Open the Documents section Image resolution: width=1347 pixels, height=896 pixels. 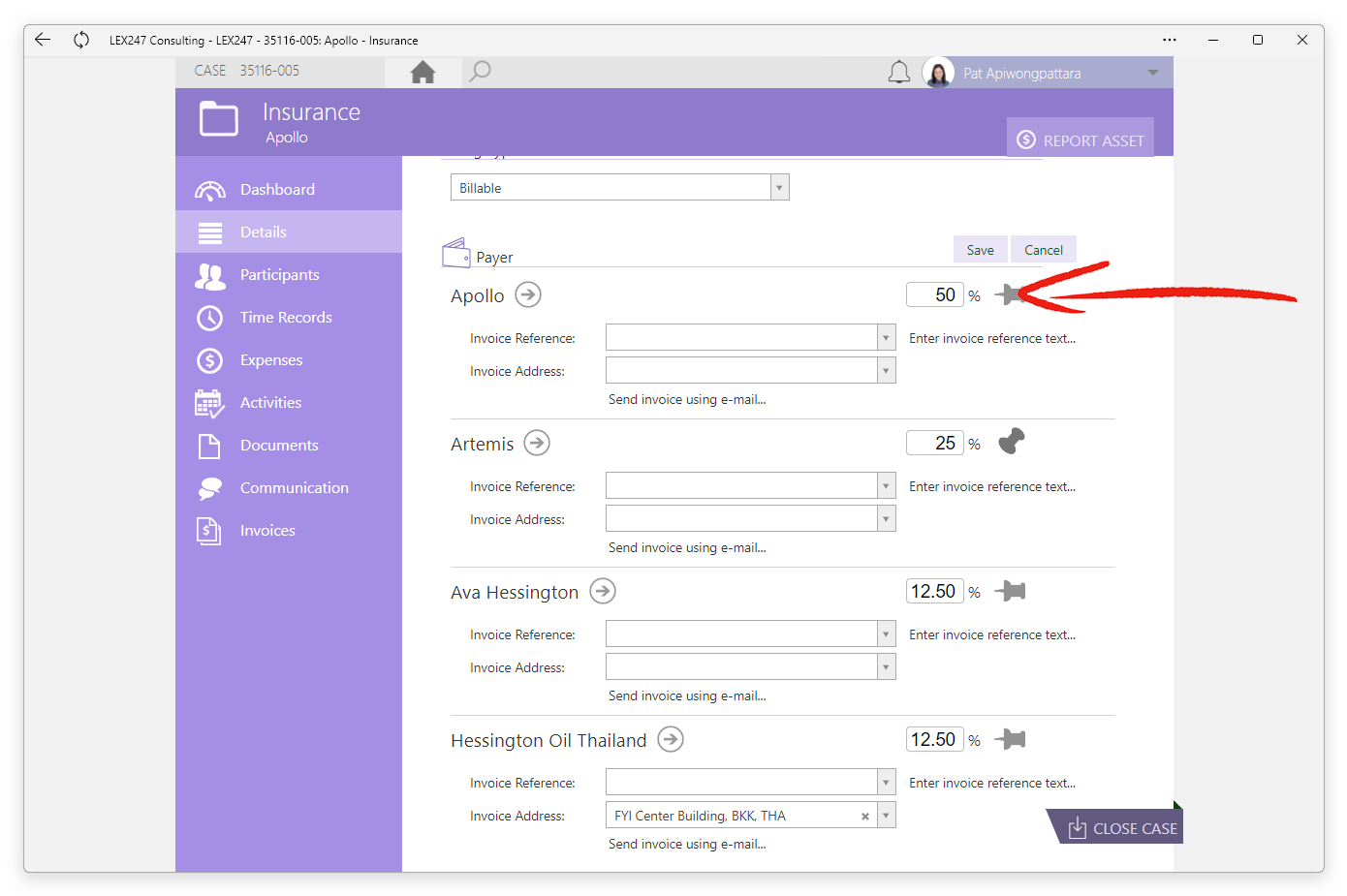click(x=289, y=446)
